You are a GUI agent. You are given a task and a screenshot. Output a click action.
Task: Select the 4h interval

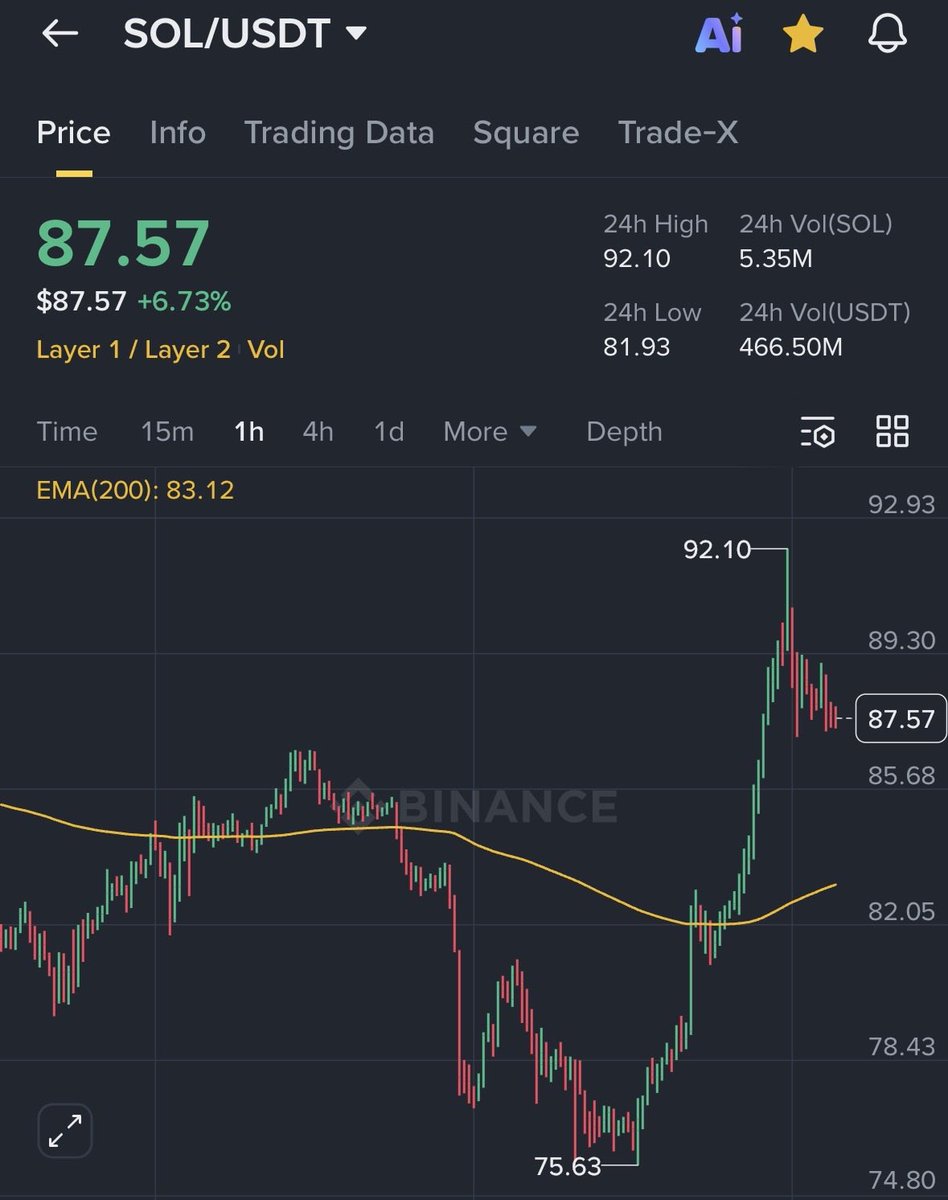pos(318,432)
